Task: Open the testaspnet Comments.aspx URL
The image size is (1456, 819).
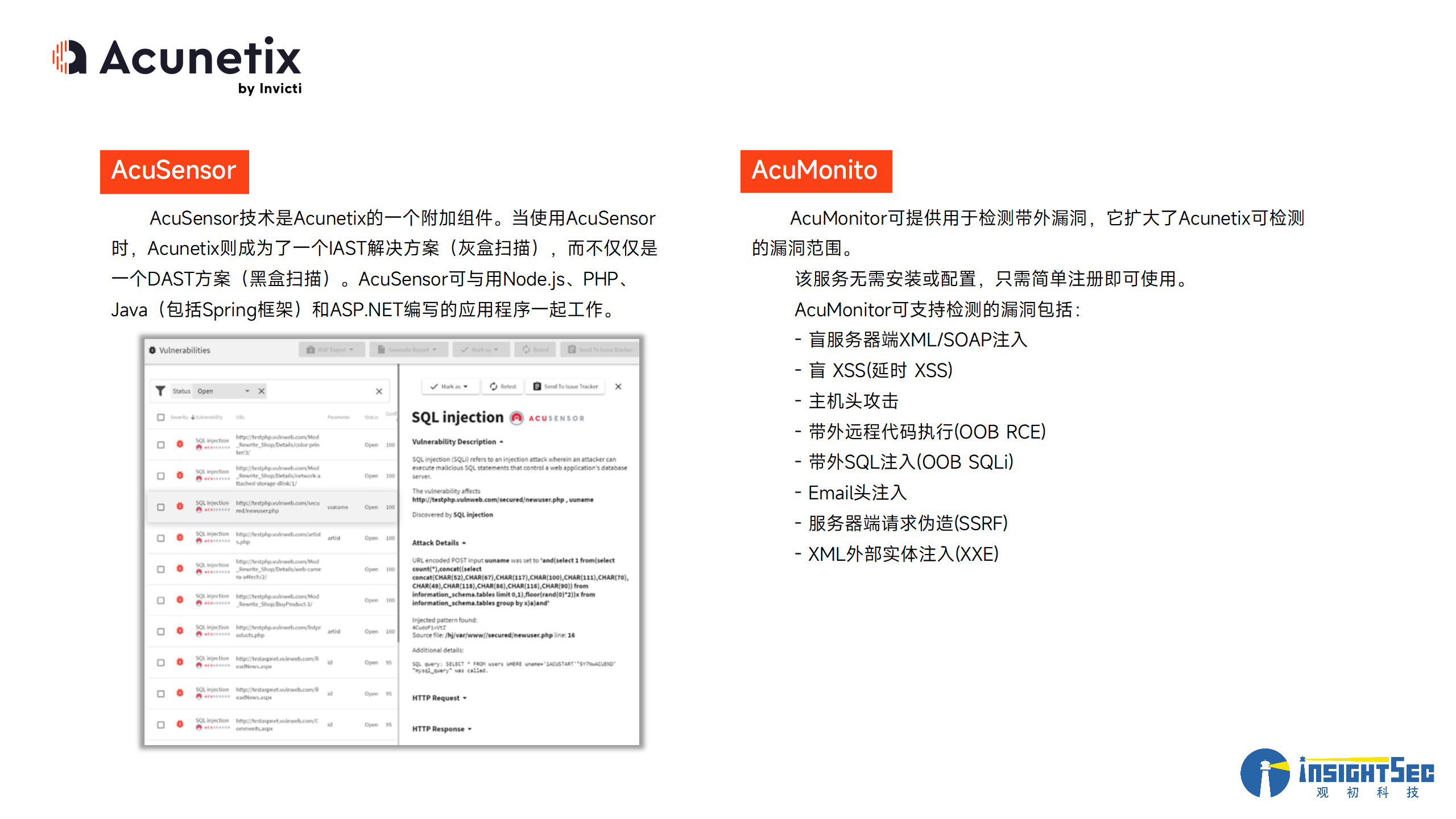Action: (278, 725)
